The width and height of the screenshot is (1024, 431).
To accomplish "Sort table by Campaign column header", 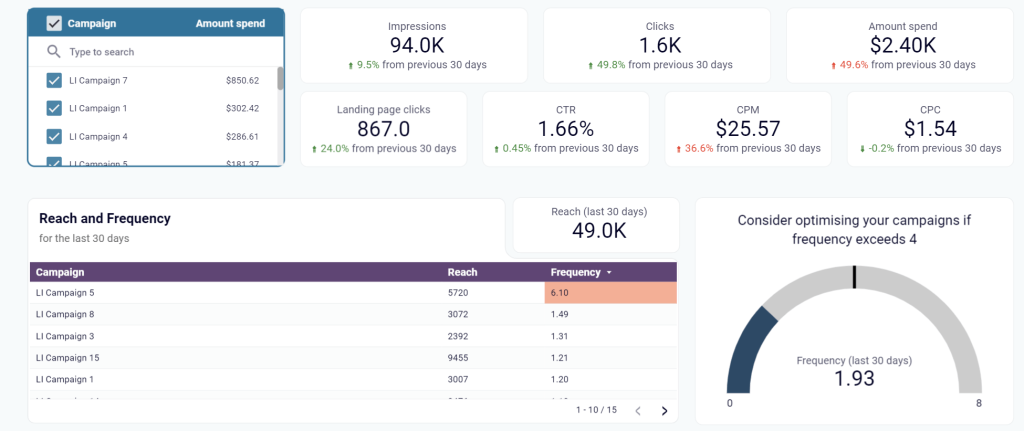I will tap(60, 272).
